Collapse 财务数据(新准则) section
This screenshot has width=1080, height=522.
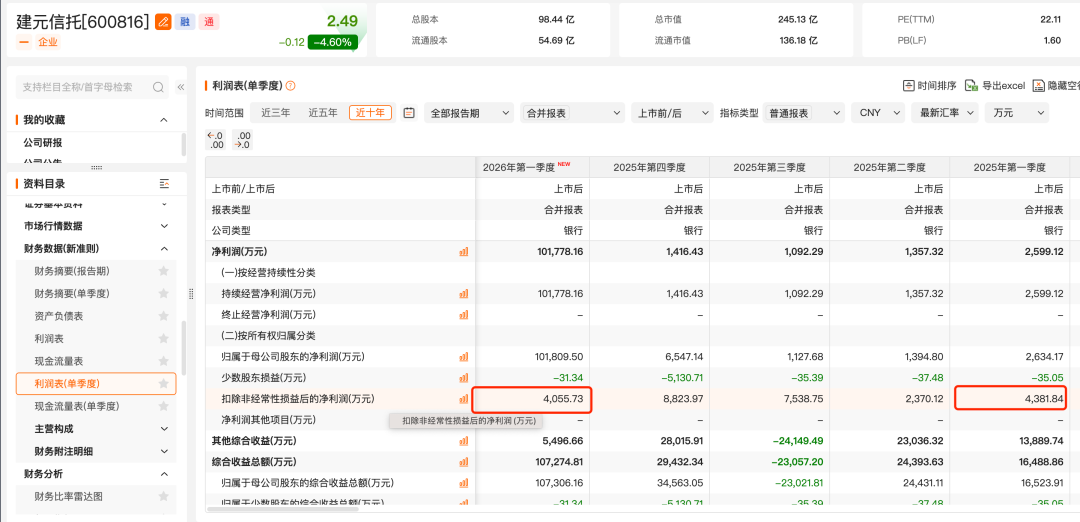point(164,249)
